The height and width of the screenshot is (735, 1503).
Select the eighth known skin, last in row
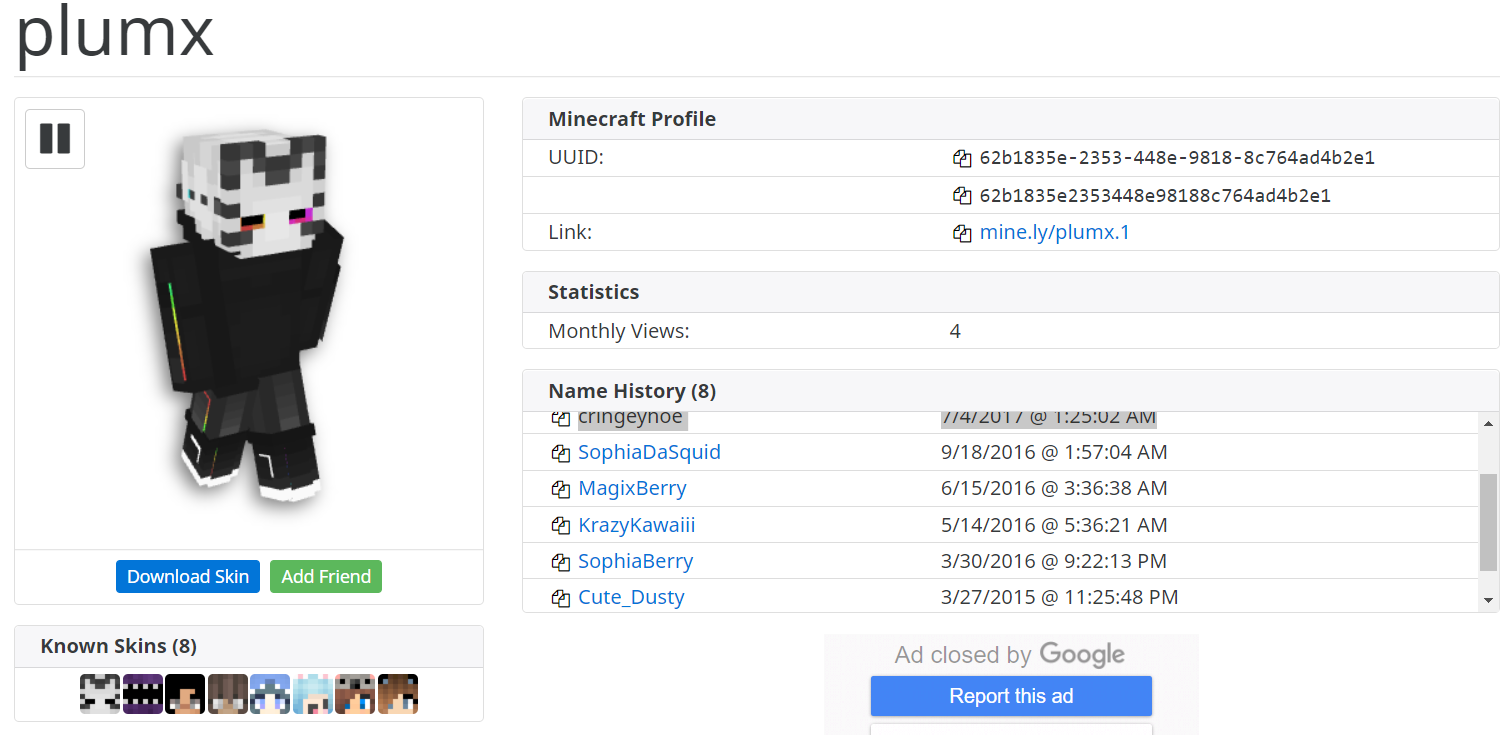click(x=398, y=694)
